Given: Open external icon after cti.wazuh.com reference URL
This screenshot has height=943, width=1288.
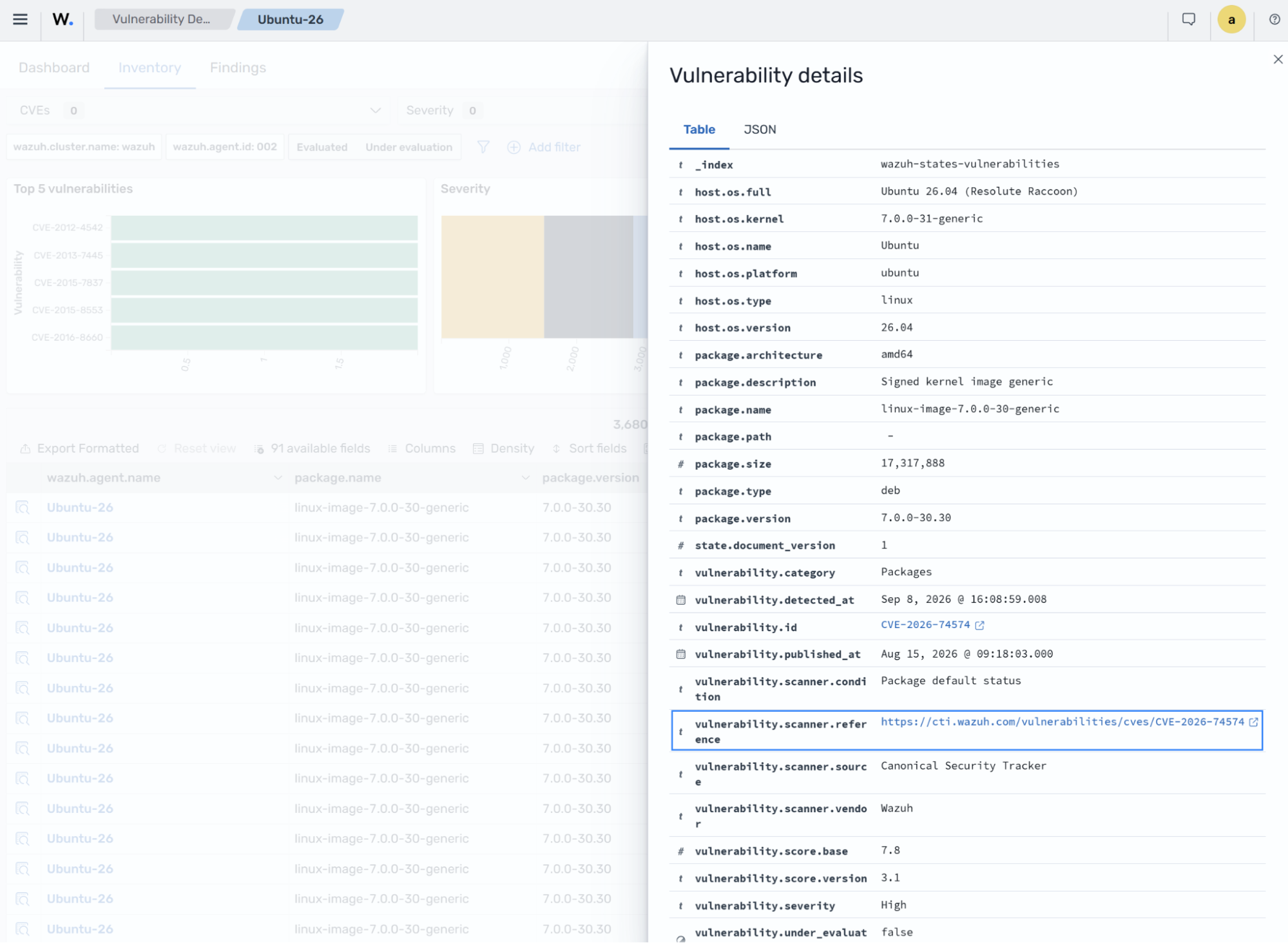Looking at the screenshot, I should (x=1253, y=723).
